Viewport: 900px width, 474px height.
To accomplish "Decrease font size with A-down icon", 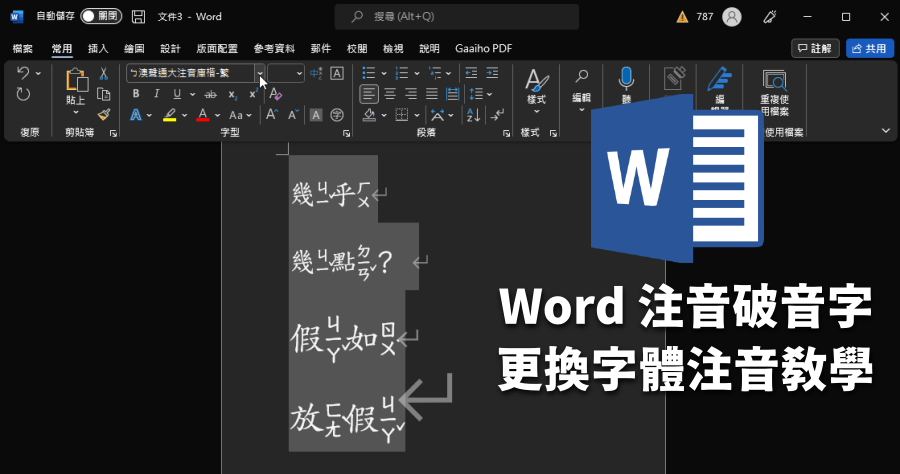I will click(x=293, y=115).
